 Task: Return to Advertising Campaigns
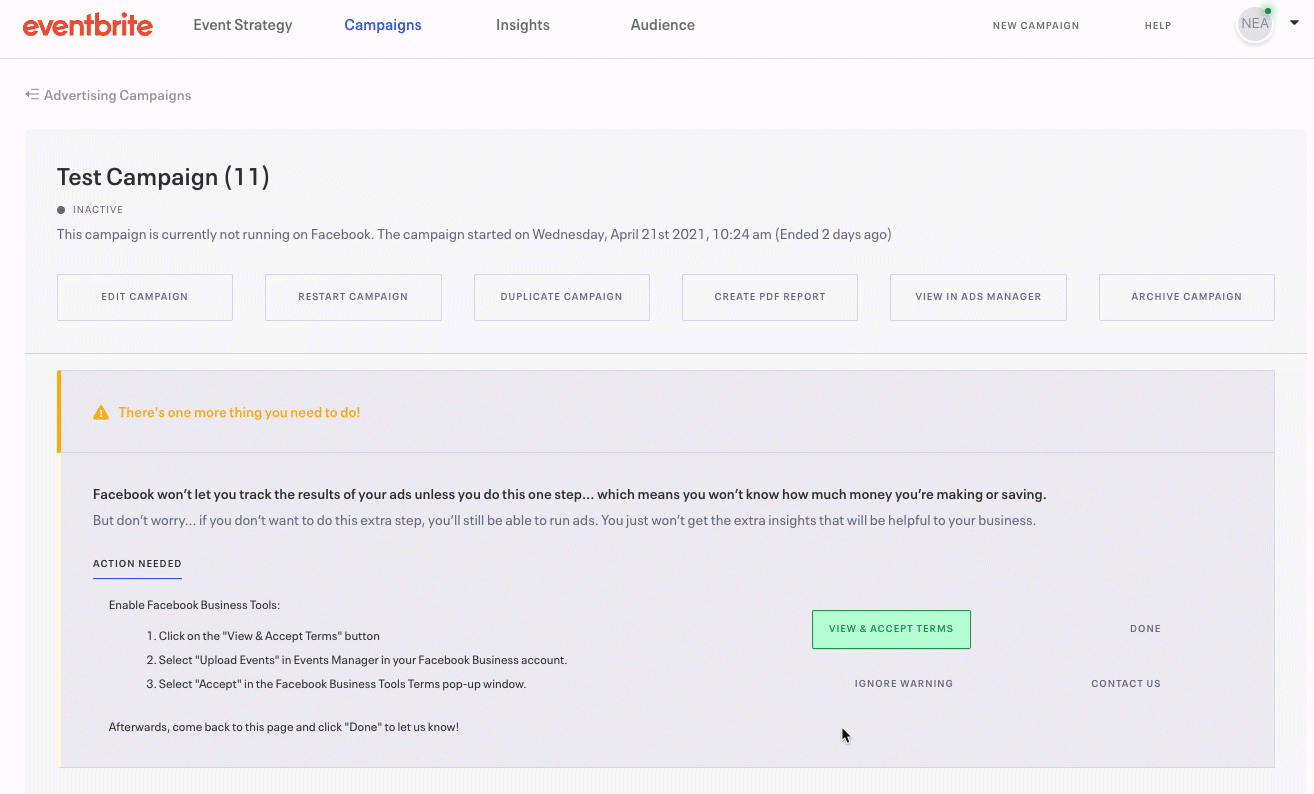(x=117, y=95)
